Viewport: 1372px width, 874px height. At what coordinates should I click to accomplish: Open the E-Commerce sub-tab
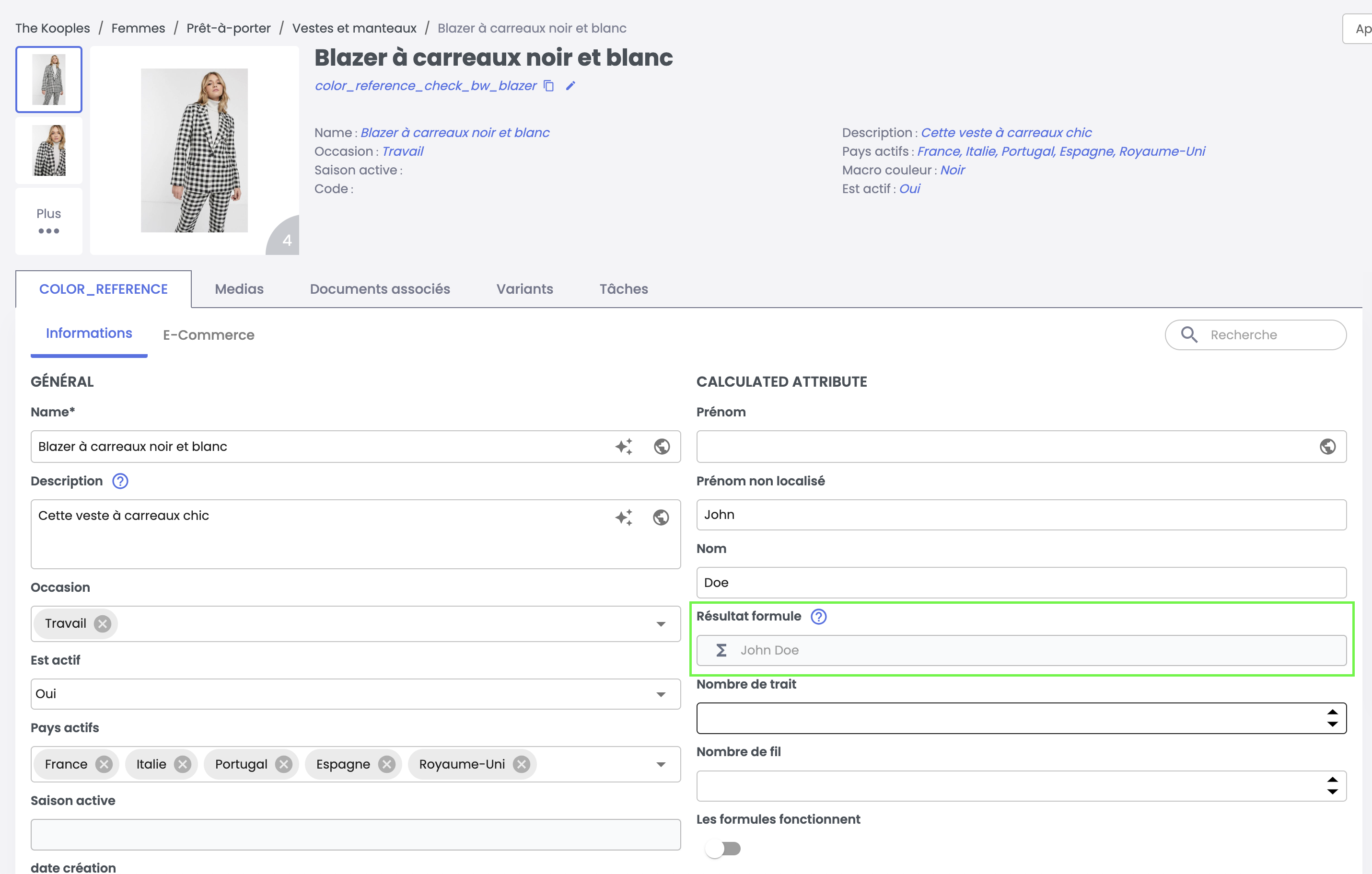coord(209,335)
